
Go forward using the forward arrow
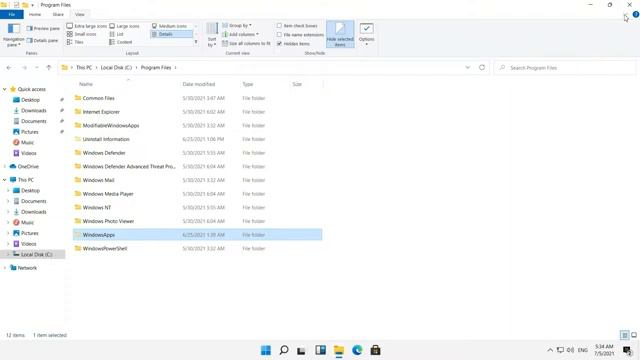coord(24,68)
